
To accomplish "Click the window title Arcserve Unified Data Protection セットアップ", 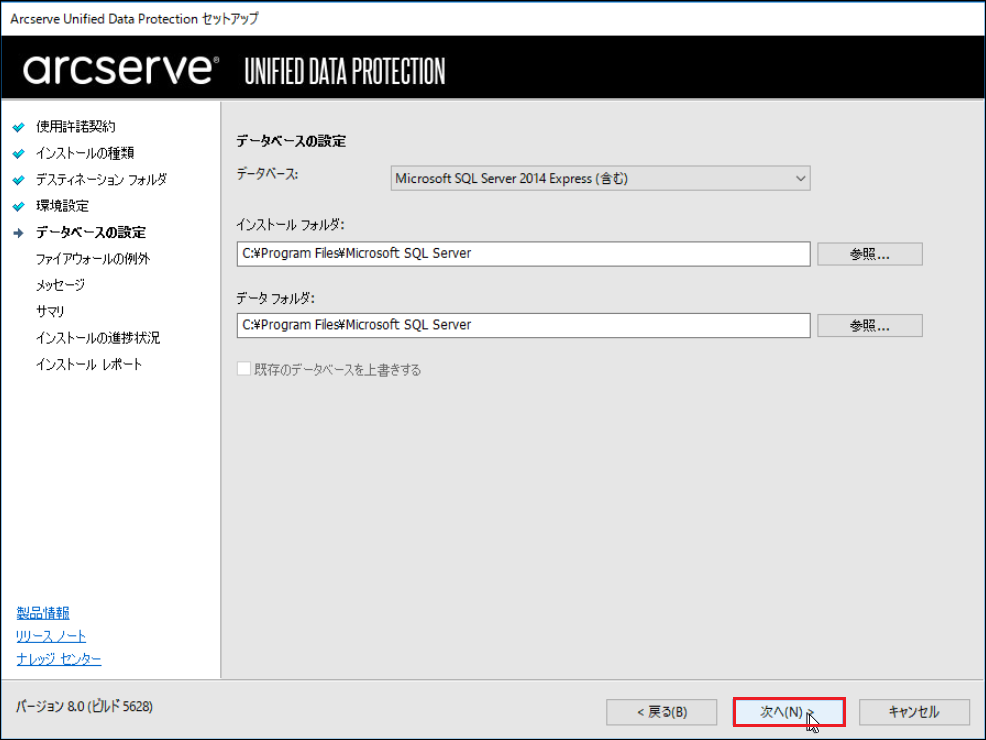I will tap(134, 19).
